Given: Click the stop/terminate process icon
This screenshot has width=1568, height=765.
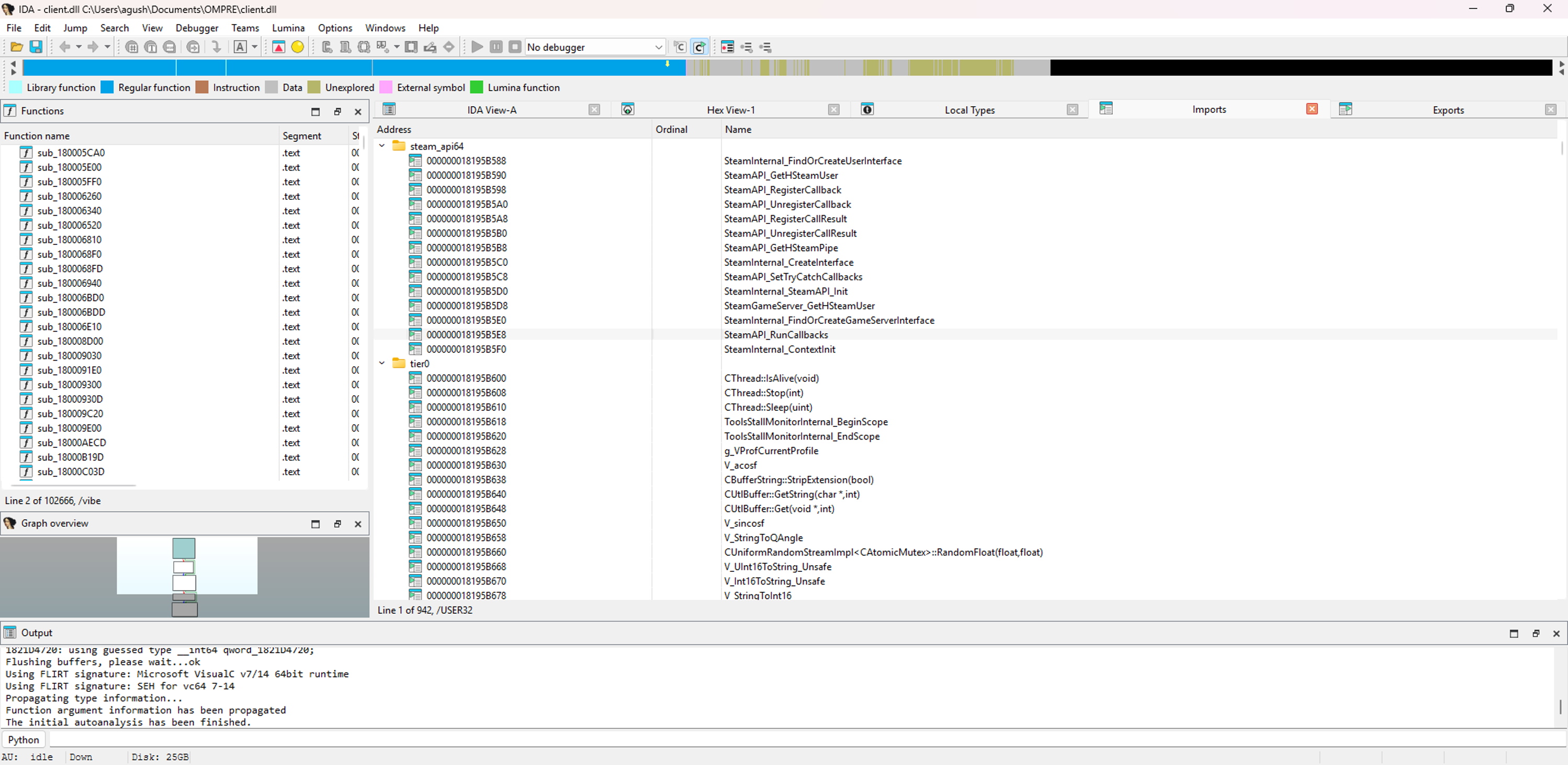Looking at the screenshot, I should pyautogui.click(x=515, y=47).
